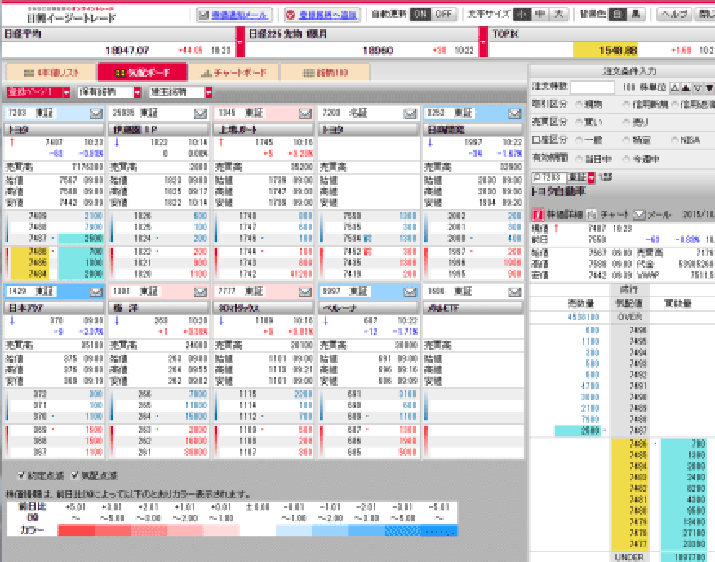This screenshot has width=715, height=562.
Task: Click the mail icon on stock 8252 panel
Action: pos(514,113)
